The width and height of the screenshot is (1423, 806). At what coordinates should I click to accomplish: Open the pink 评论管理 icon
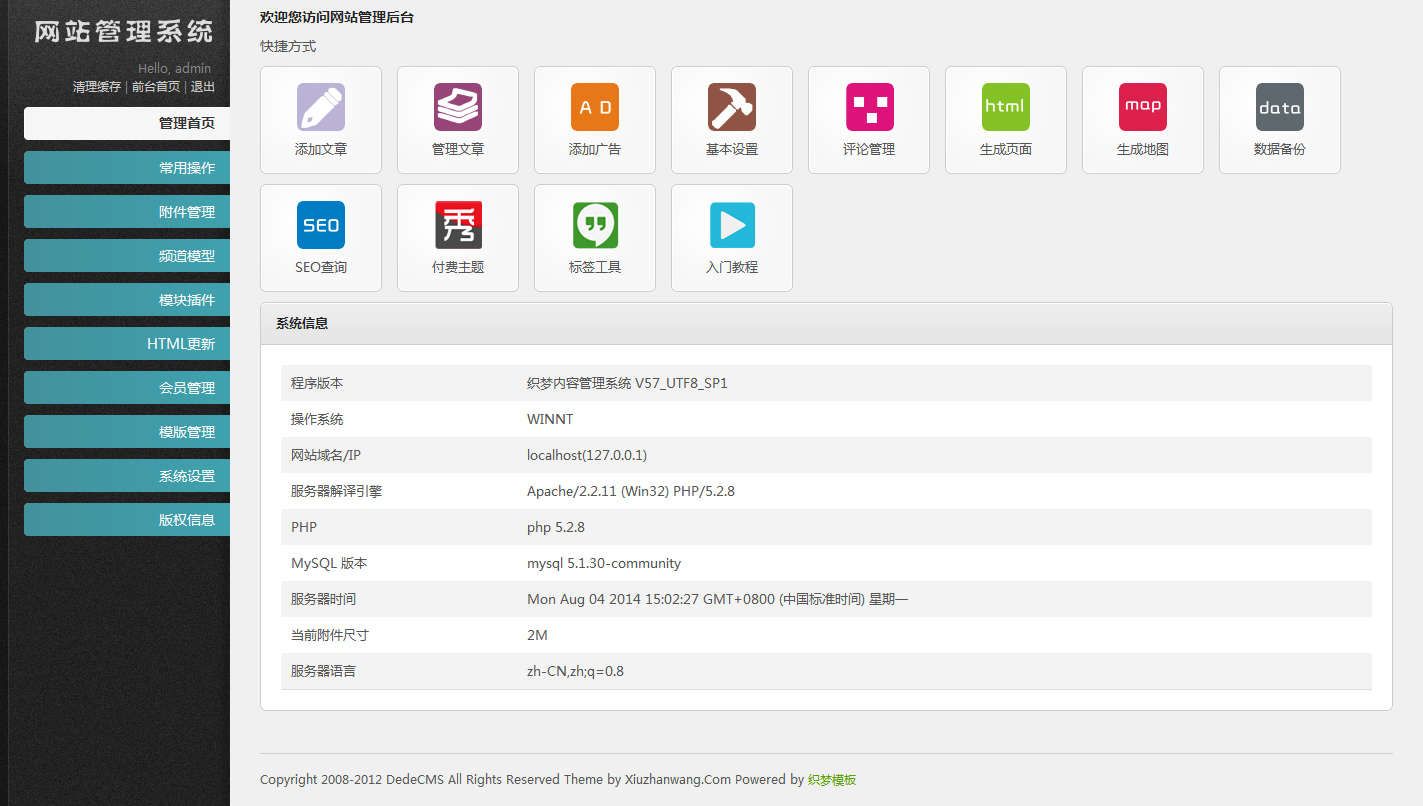pyautogui.click(x=869, y=107)
